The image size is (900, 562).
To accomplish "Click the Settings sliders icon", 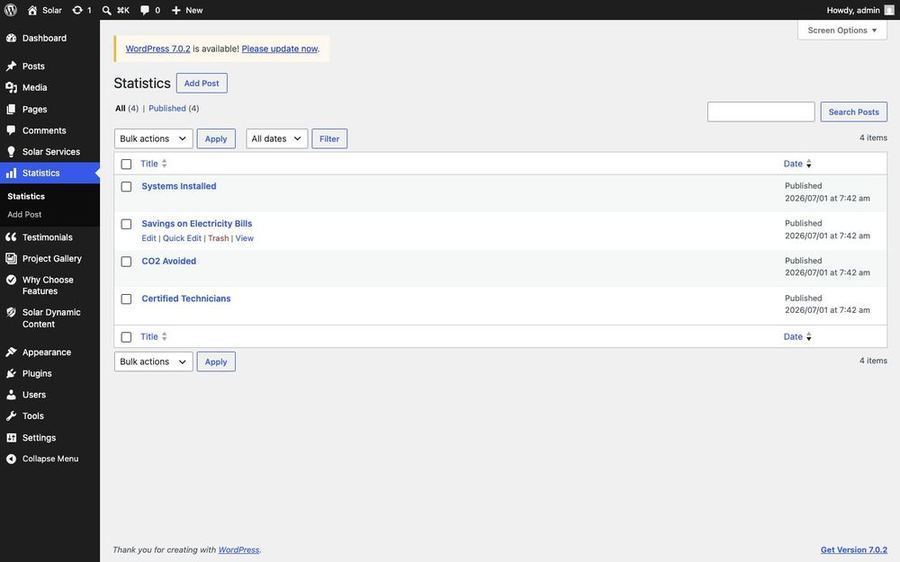I will pos(11,437).
